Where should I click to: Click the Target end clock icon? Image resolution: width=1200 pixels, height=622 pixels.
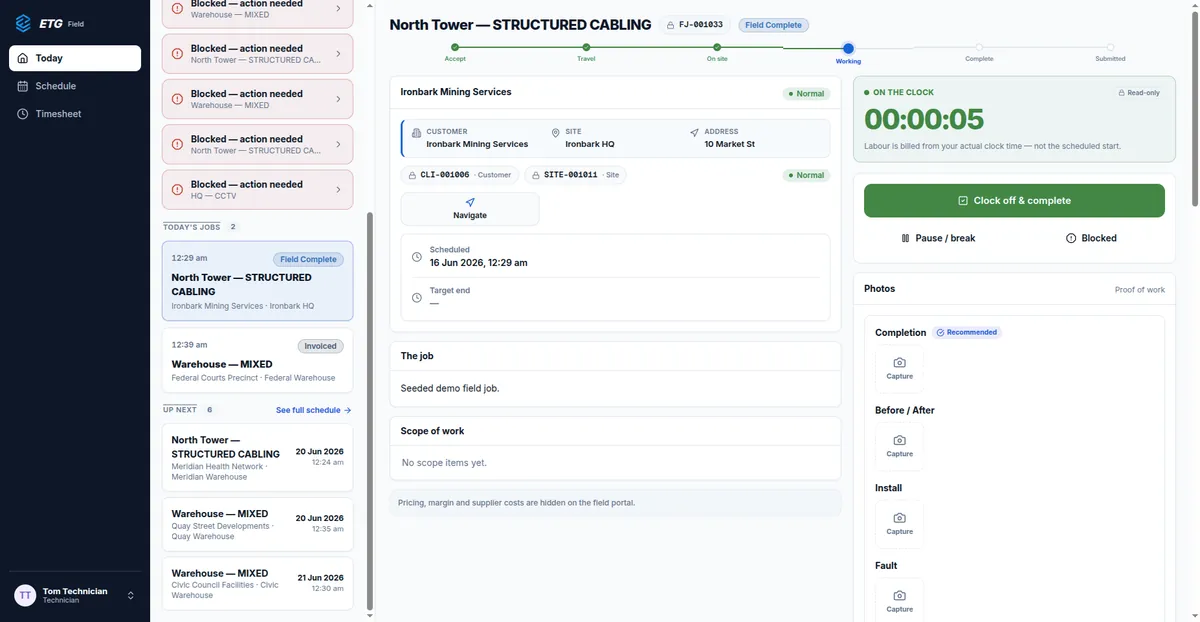[417, 297]
